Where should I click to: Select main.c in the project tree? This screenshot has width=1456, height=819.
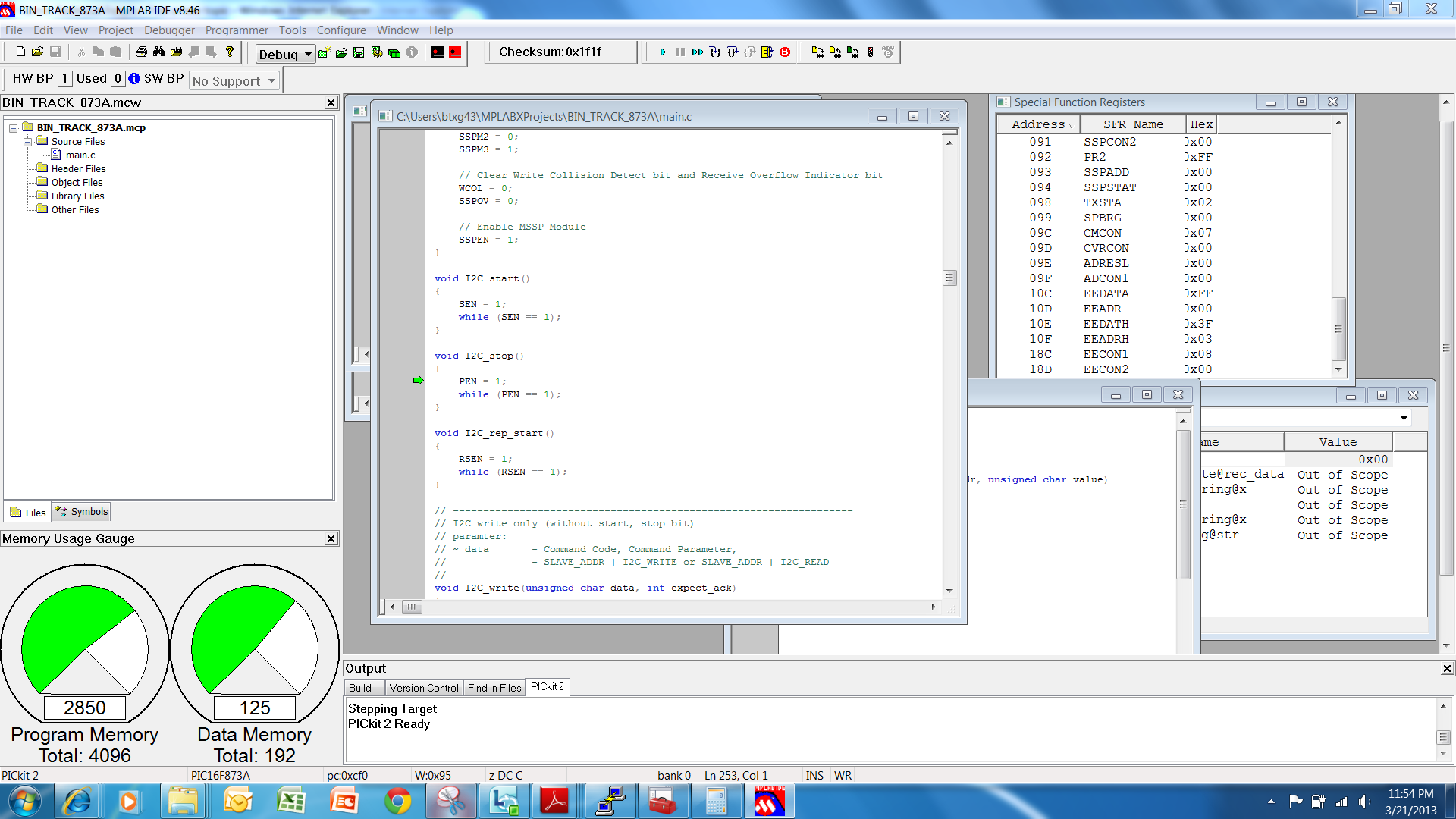tap(80, 155)
